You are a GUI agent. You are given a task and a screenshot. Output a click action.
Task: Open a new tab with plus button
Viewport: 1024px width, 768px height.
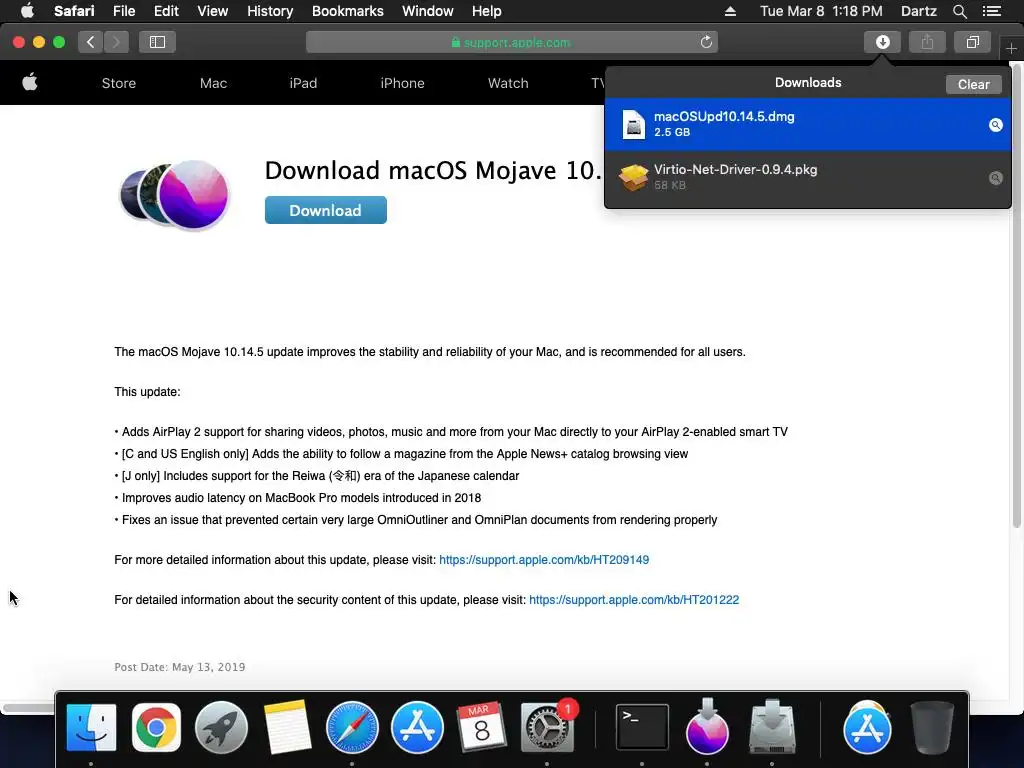tap(1011, 48)
